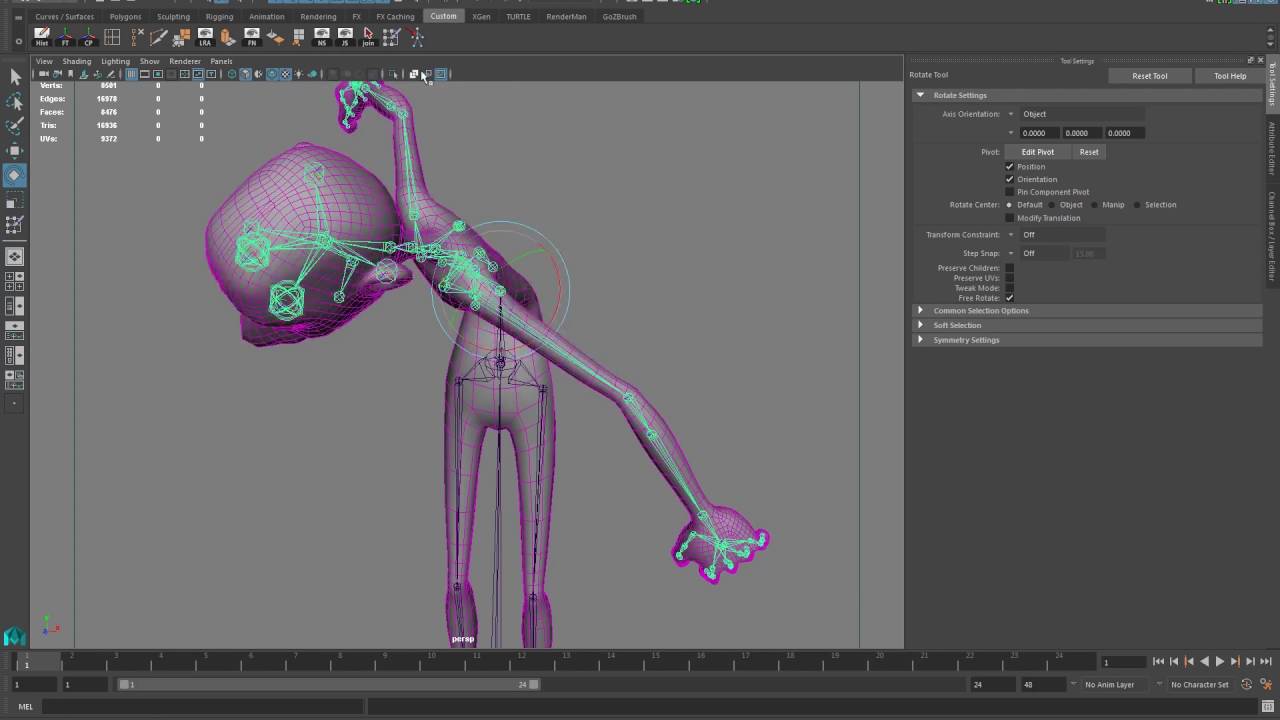Click the Reset Tool button
This screenshot has height=720, width=1280.
pos(1149,76)
